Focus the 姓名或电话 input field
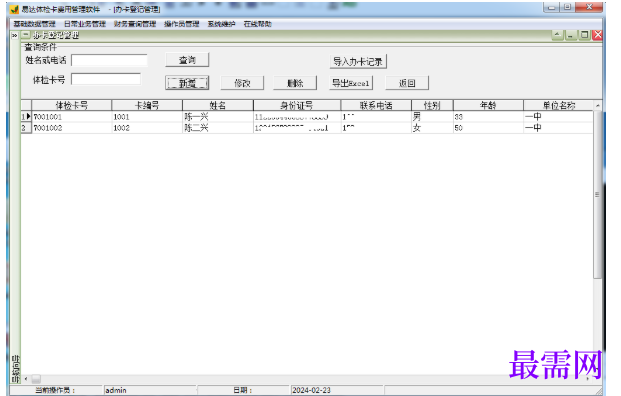This screenshot has height=396, width=621. coord(109,60)
